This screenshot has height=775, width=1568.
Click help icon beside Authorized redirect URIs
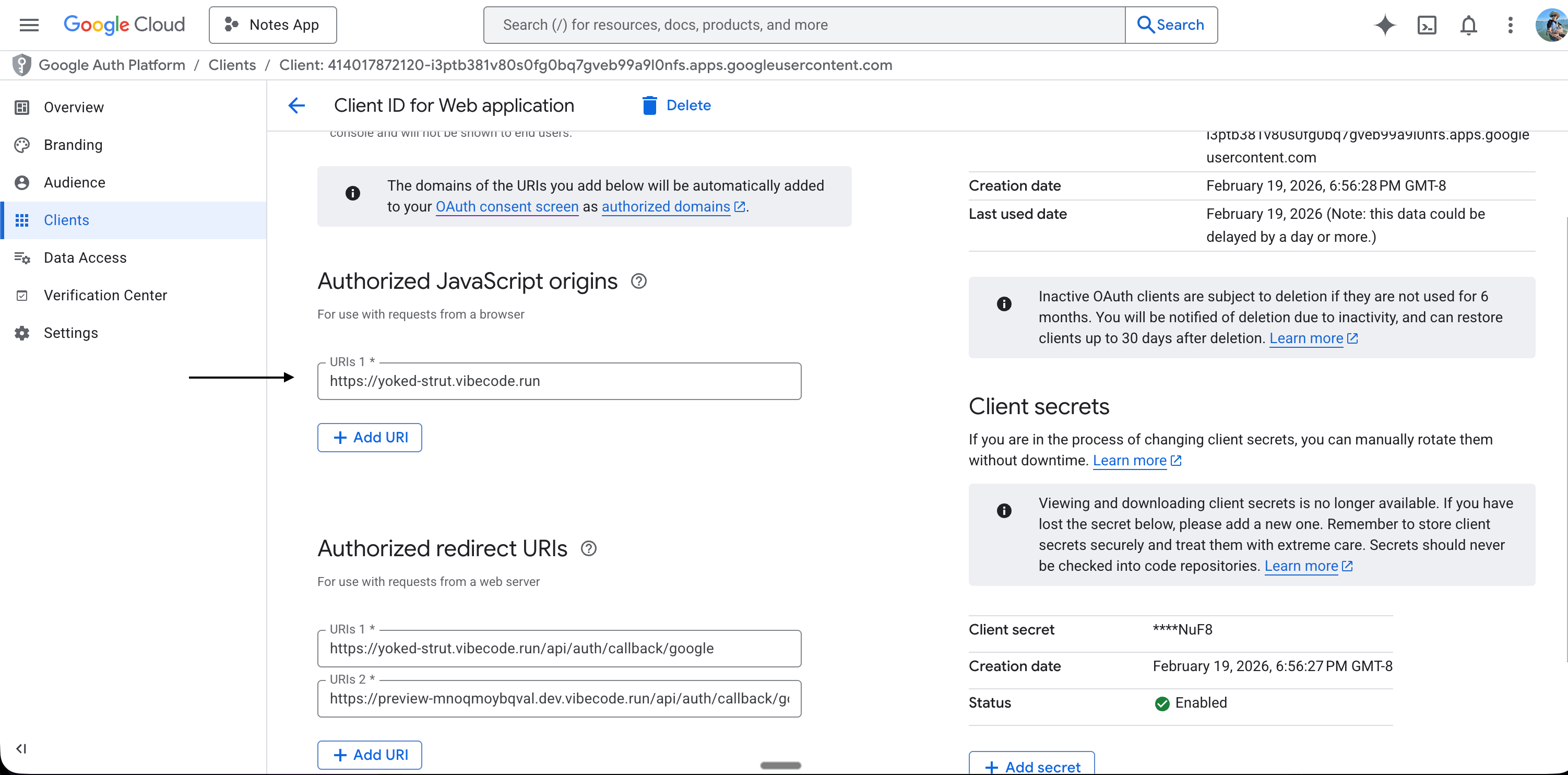pyautogui.click(x=588, y=548)
